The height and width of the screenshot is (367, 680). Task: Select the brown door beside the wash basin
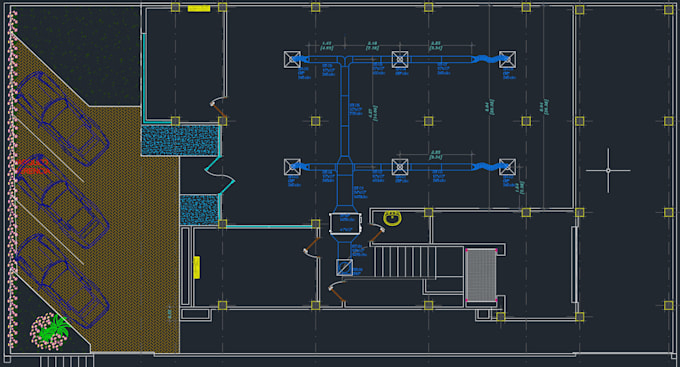pos(377,233)
